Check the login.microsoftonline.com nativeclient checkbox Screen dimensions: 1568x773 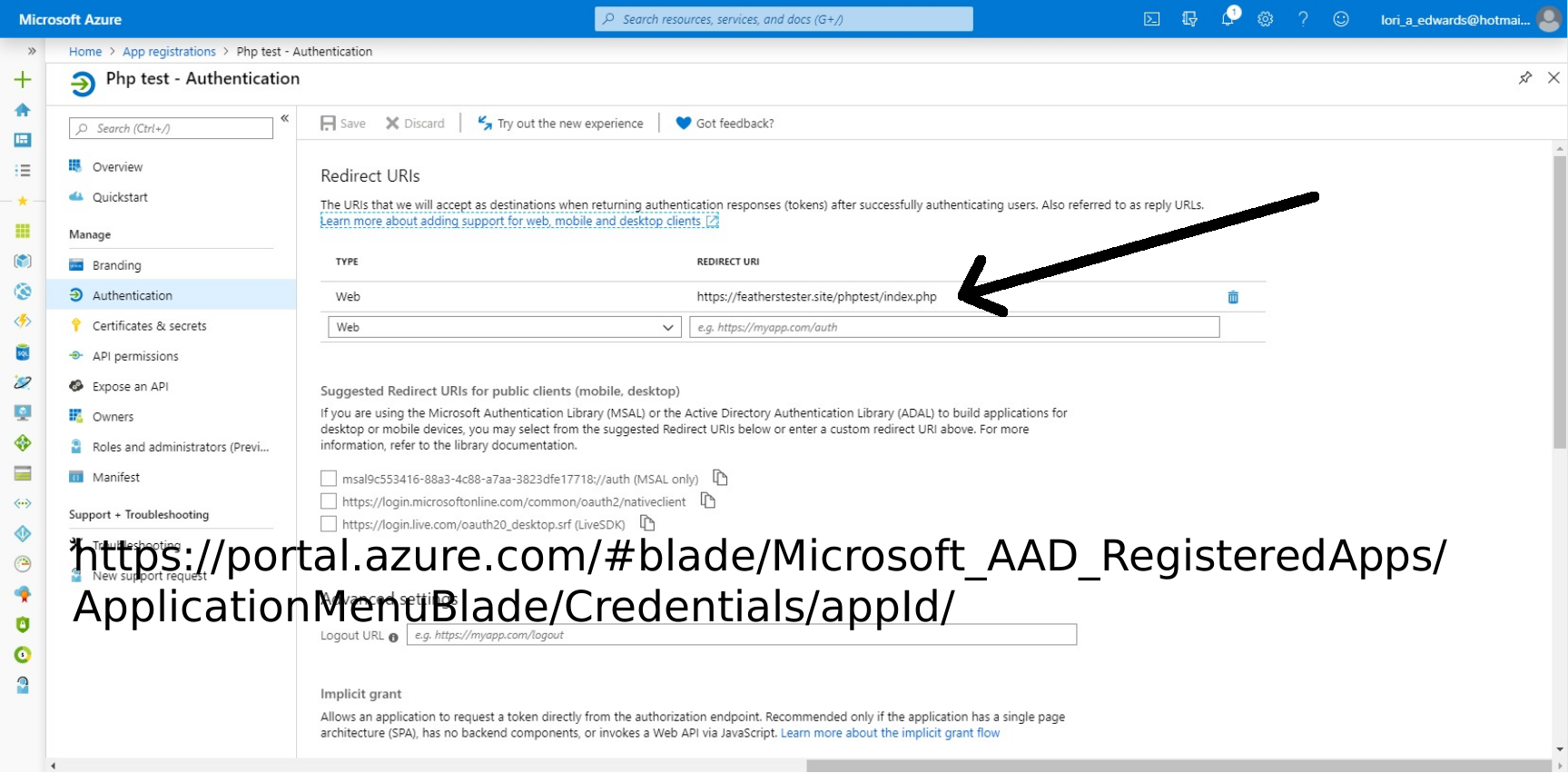(329, 501)
